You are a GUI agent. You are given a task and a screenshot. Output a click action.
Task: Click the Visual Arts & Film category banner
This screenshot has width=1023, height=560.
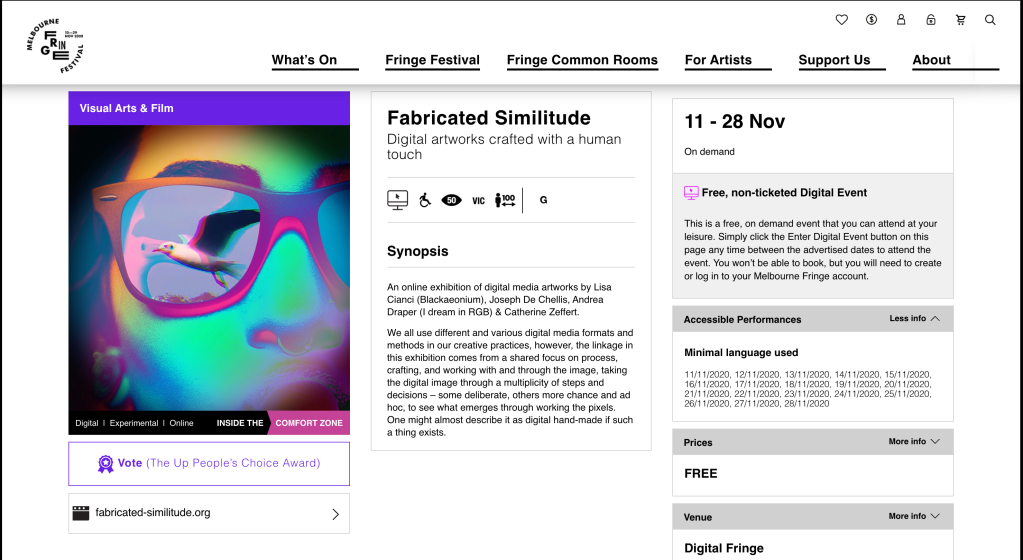click(209, 108)
